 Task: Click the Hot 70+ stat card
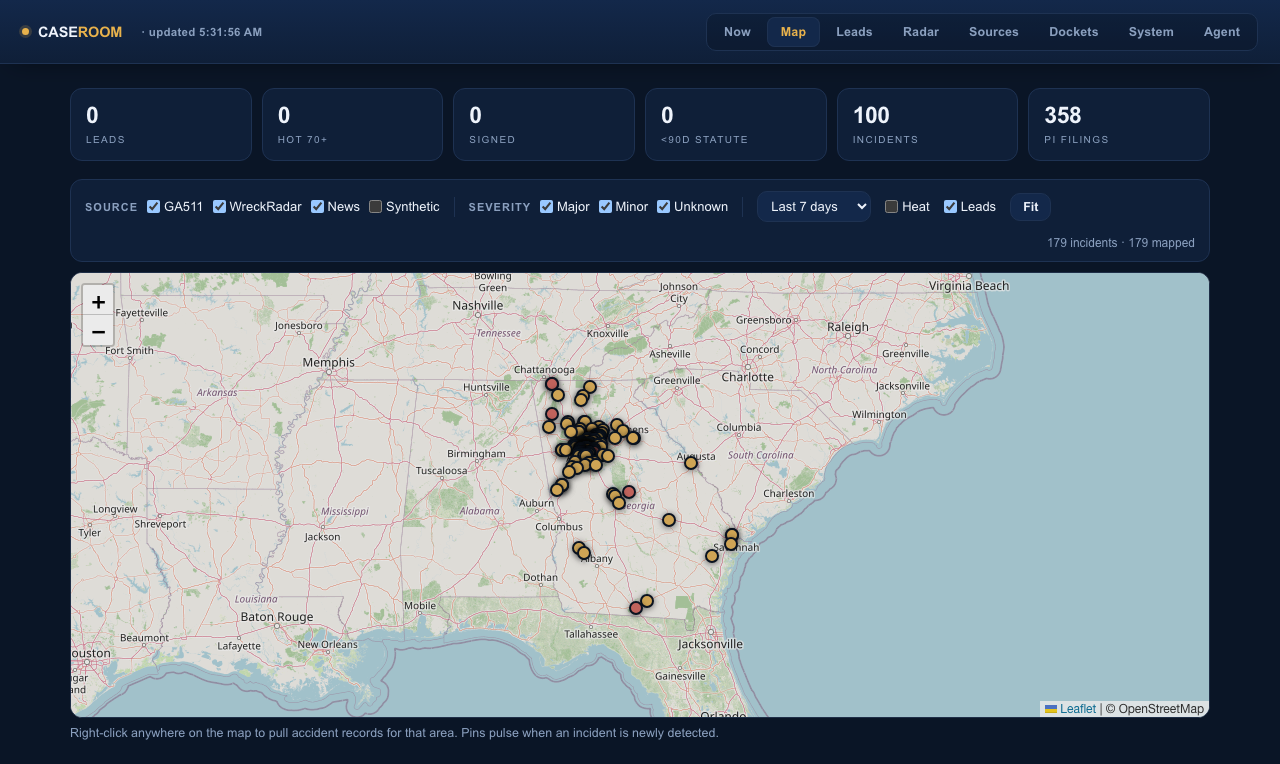[x=352, y=124]
